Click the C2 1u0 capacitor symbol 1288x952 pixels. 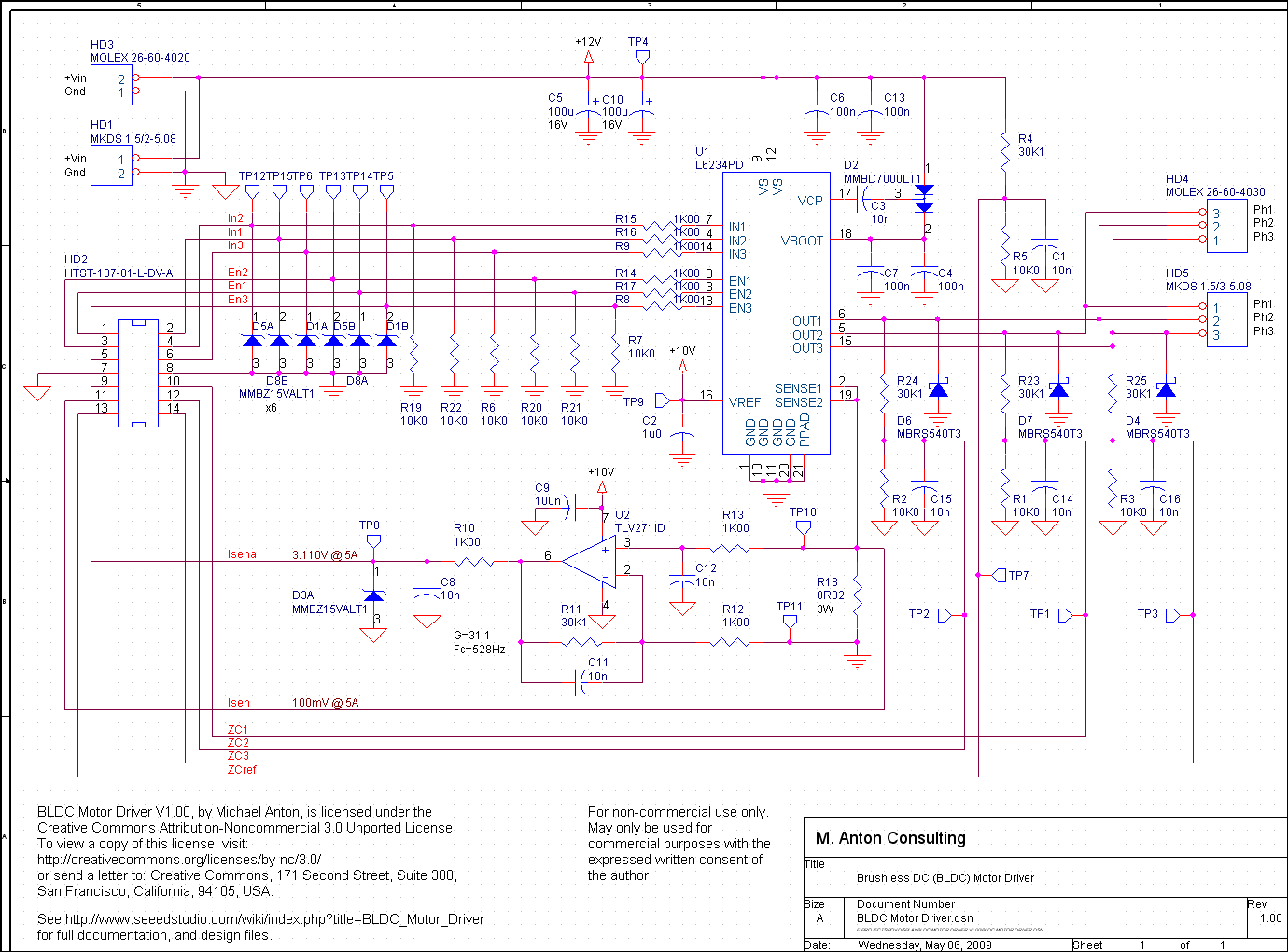coord(683,434)
